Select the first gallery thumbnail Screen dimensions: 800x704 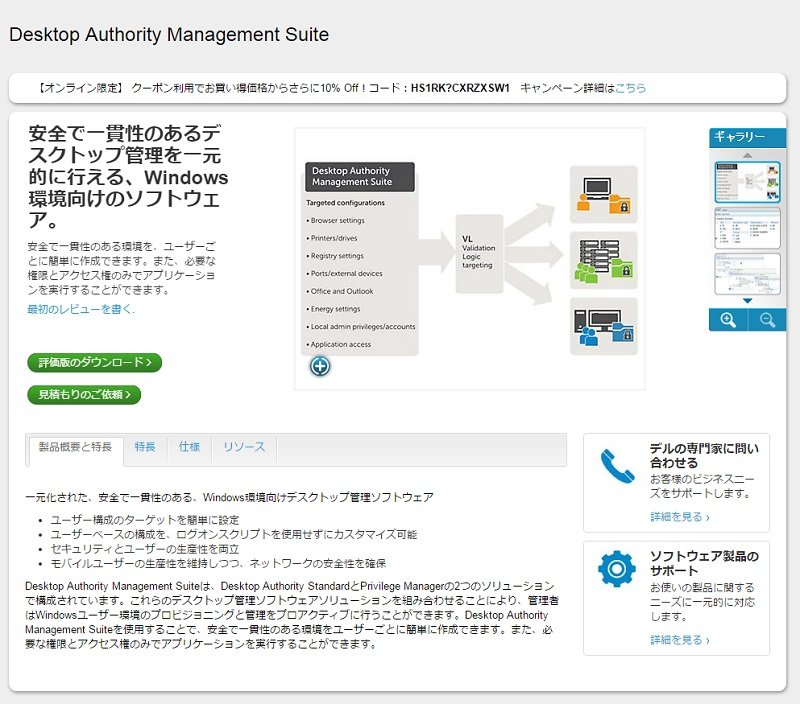tap(747, 182)
